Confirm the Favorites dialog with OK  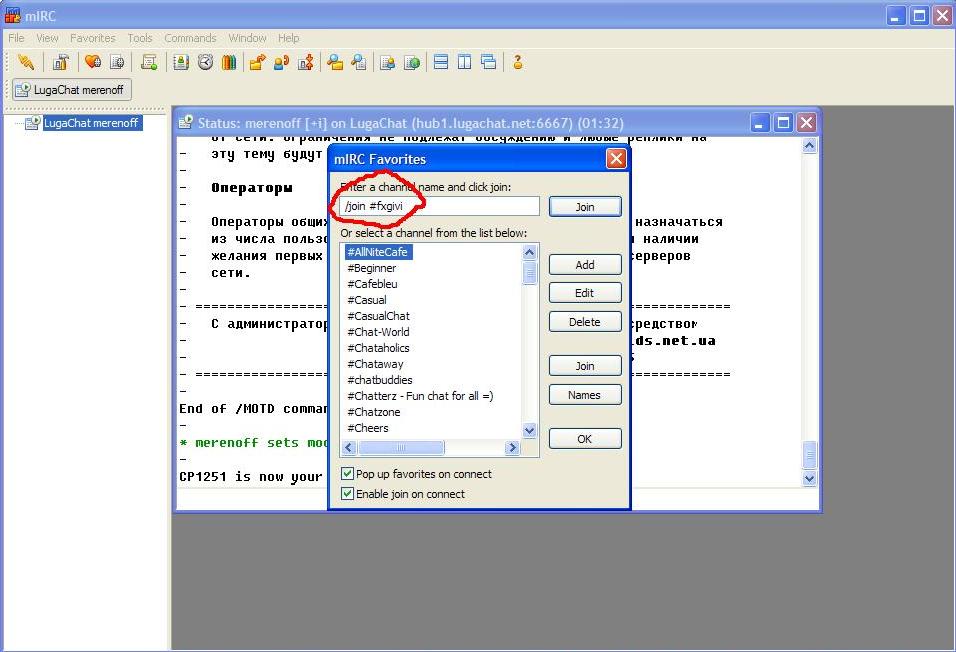(x=585, y=439)
